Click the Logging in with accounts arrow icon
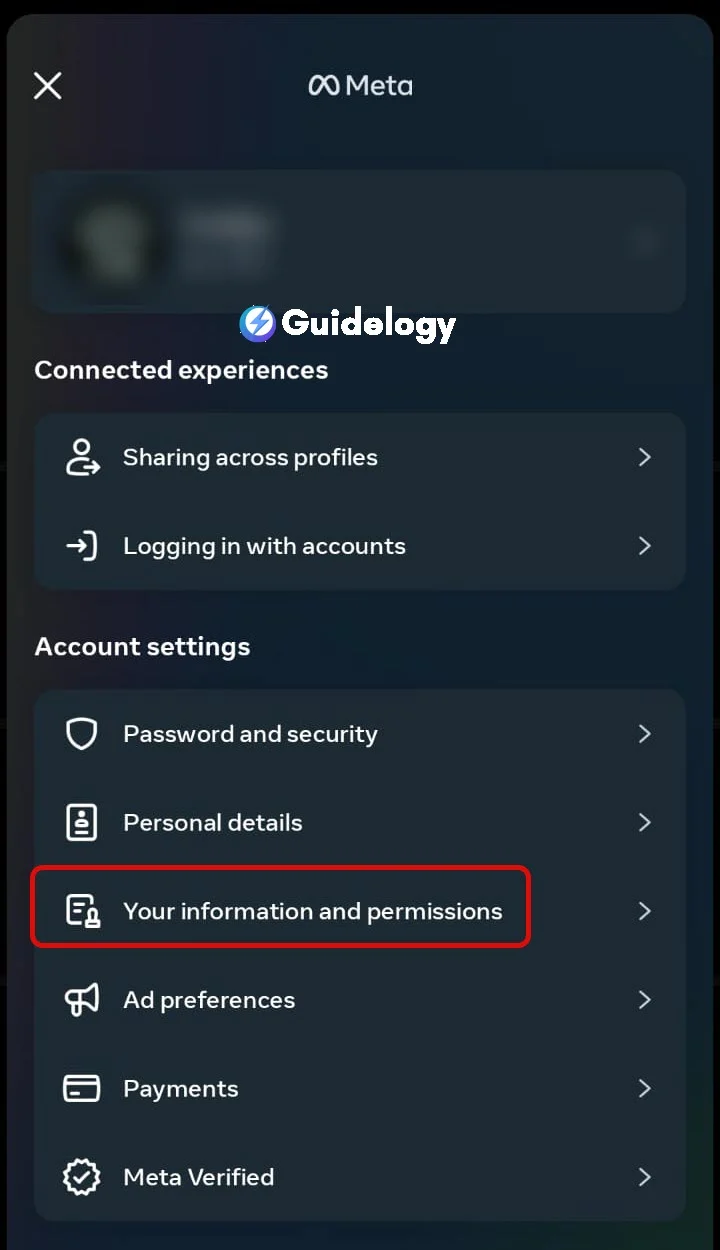Viewport: 720px width, 1250px height. pos(82,546)
